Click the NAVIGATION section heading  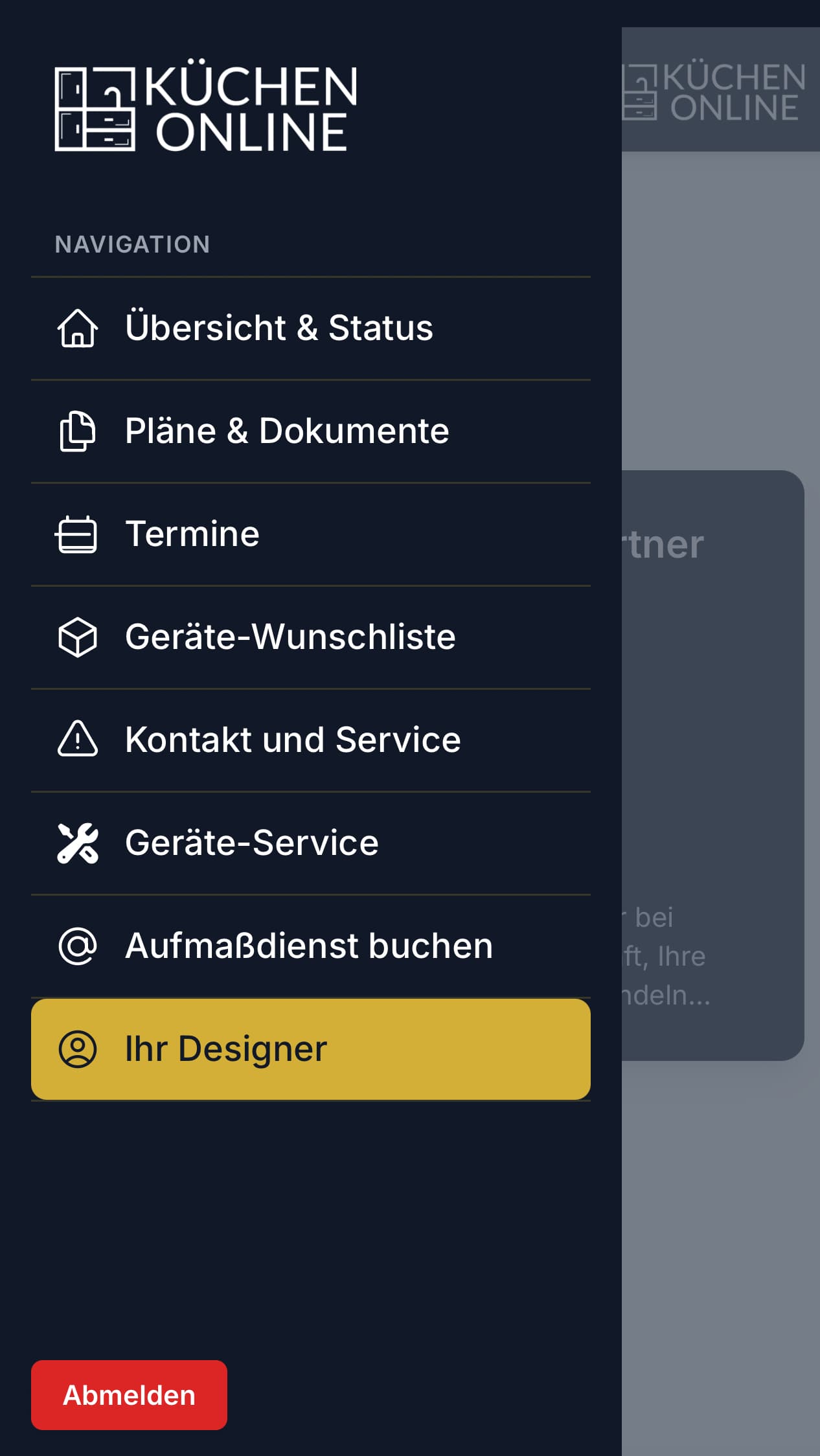pyautogui.click(x=132, y=244)
